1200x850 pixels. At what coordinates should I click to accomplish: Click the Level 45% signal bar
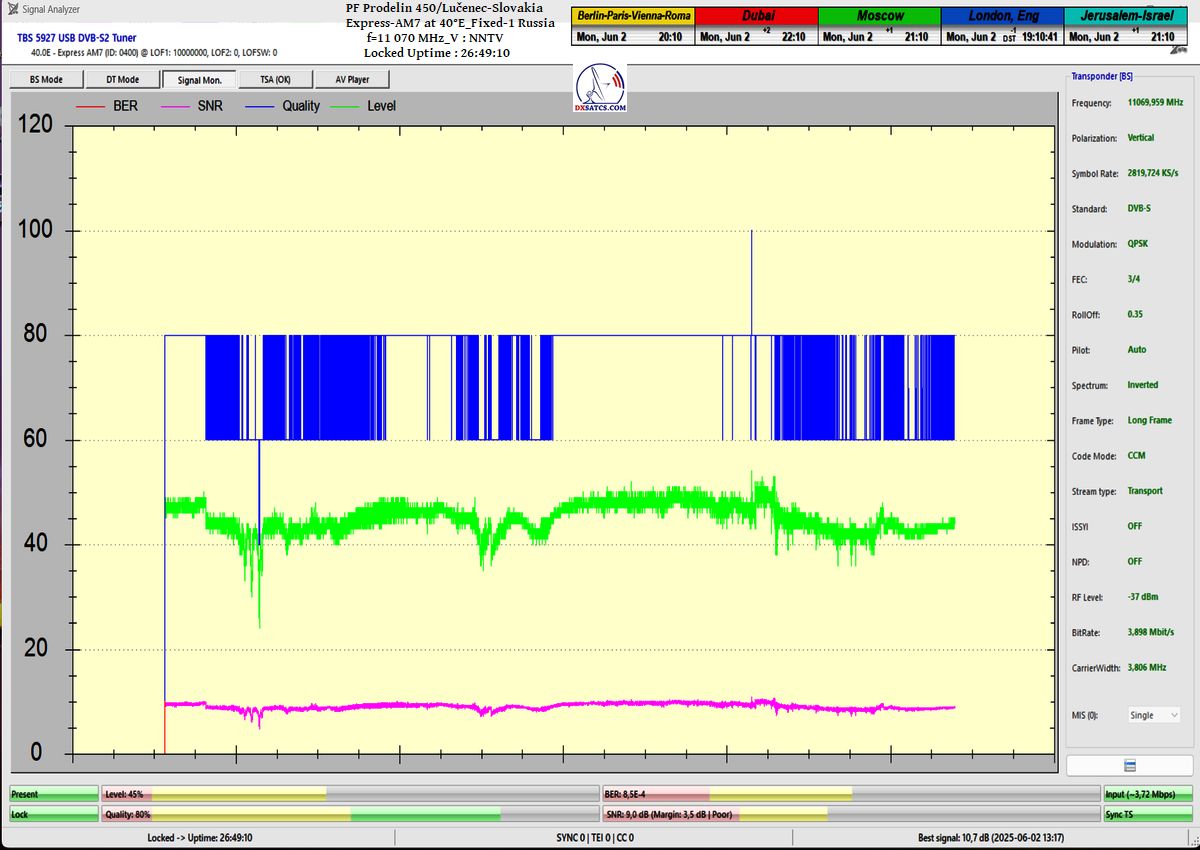point(349,794)
